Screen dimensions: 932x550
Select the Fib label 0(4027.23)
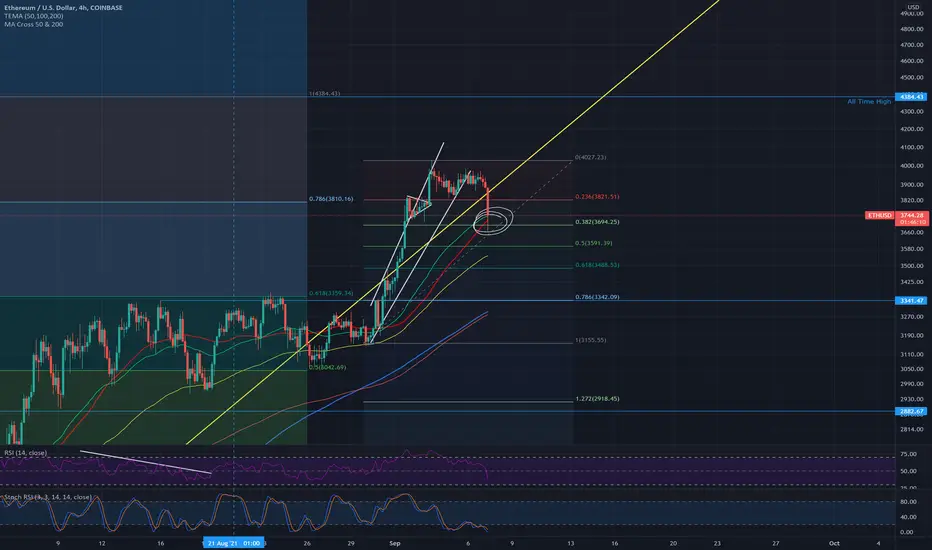(x=590, y=158)
